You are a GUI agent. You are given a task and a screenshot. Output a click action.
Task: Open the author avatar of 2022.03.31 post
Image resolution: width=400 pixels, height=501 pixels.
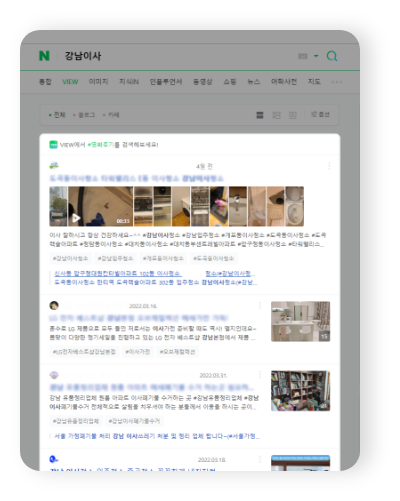[54, 375]
